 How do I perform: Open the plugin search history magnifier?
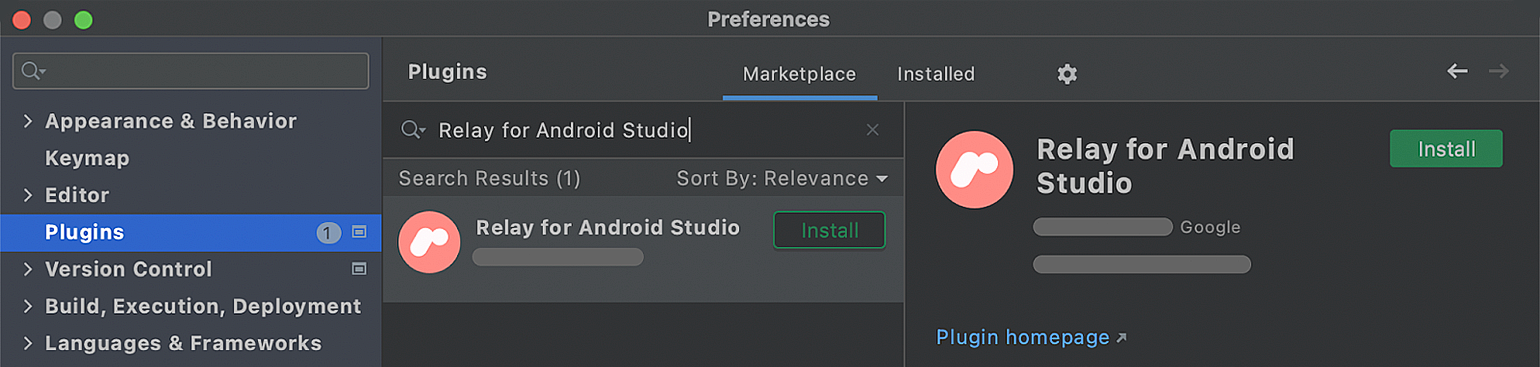click(x=413, y=130)
